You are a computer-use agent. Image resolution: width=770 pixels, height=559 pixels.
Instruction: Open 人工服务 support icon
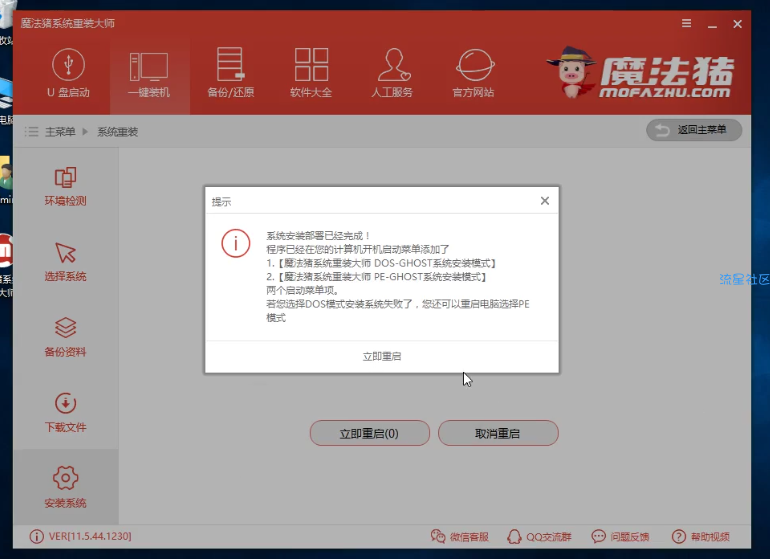pos(392,73)
